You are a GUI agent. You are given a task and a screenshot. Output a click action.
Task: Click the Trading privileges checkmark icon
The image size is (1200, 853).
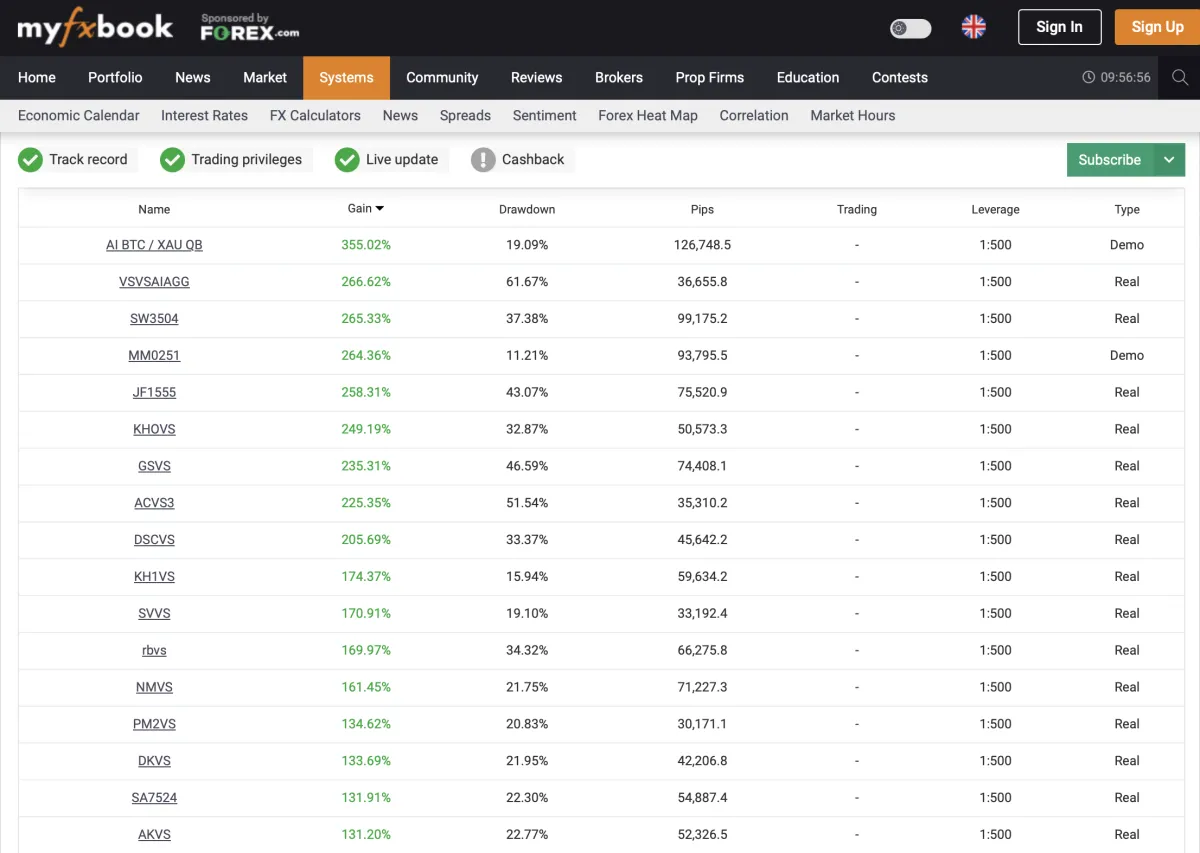(x=173, y=159)
